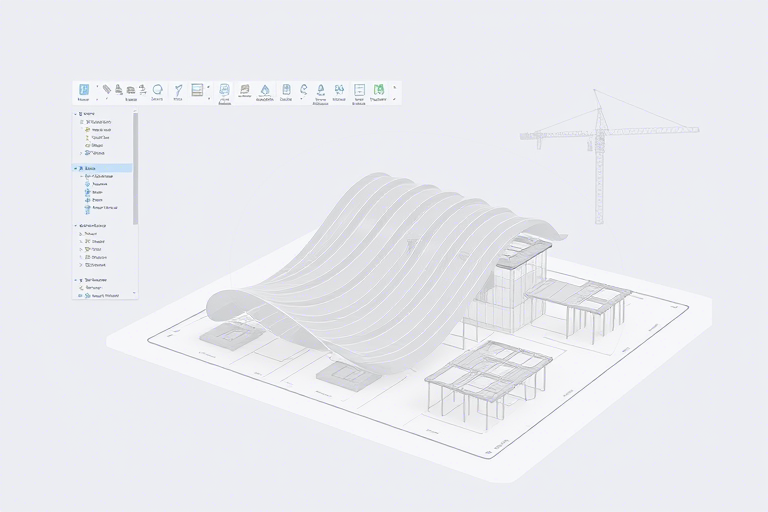
Task: Click the green open-book toolbar icon
Action: pos(378,89)
